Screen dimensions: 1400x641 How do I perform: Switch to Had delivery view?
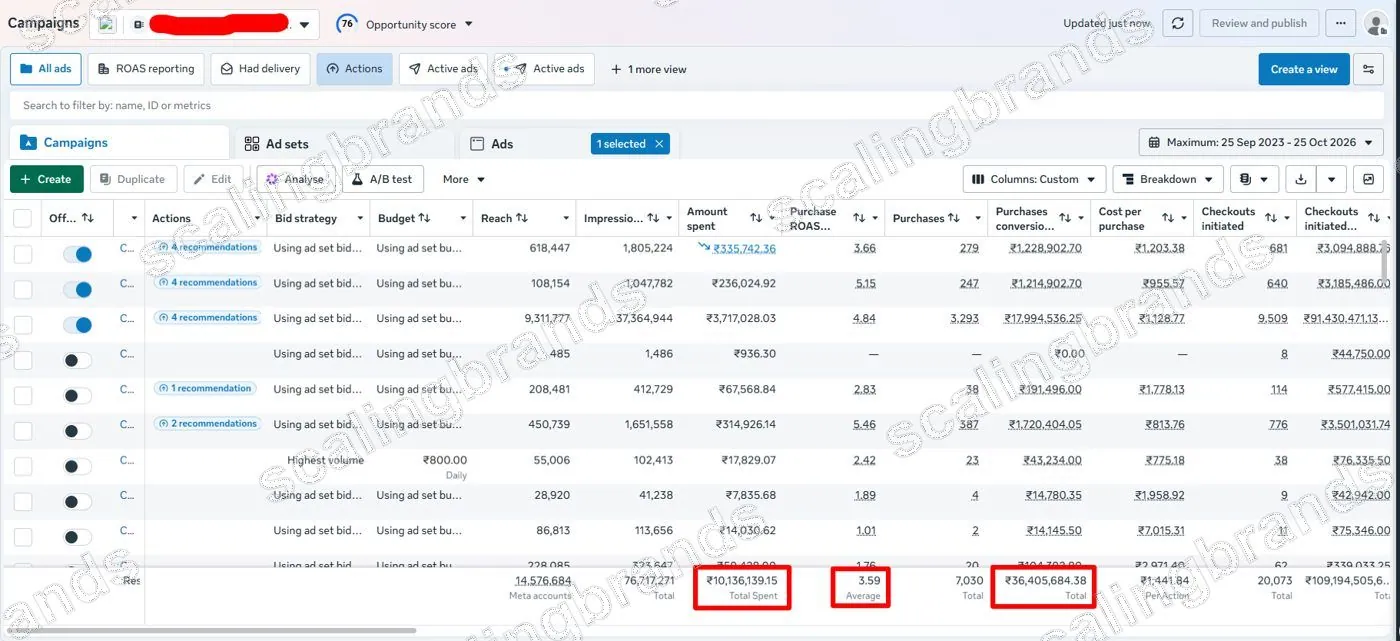(260, 69)
